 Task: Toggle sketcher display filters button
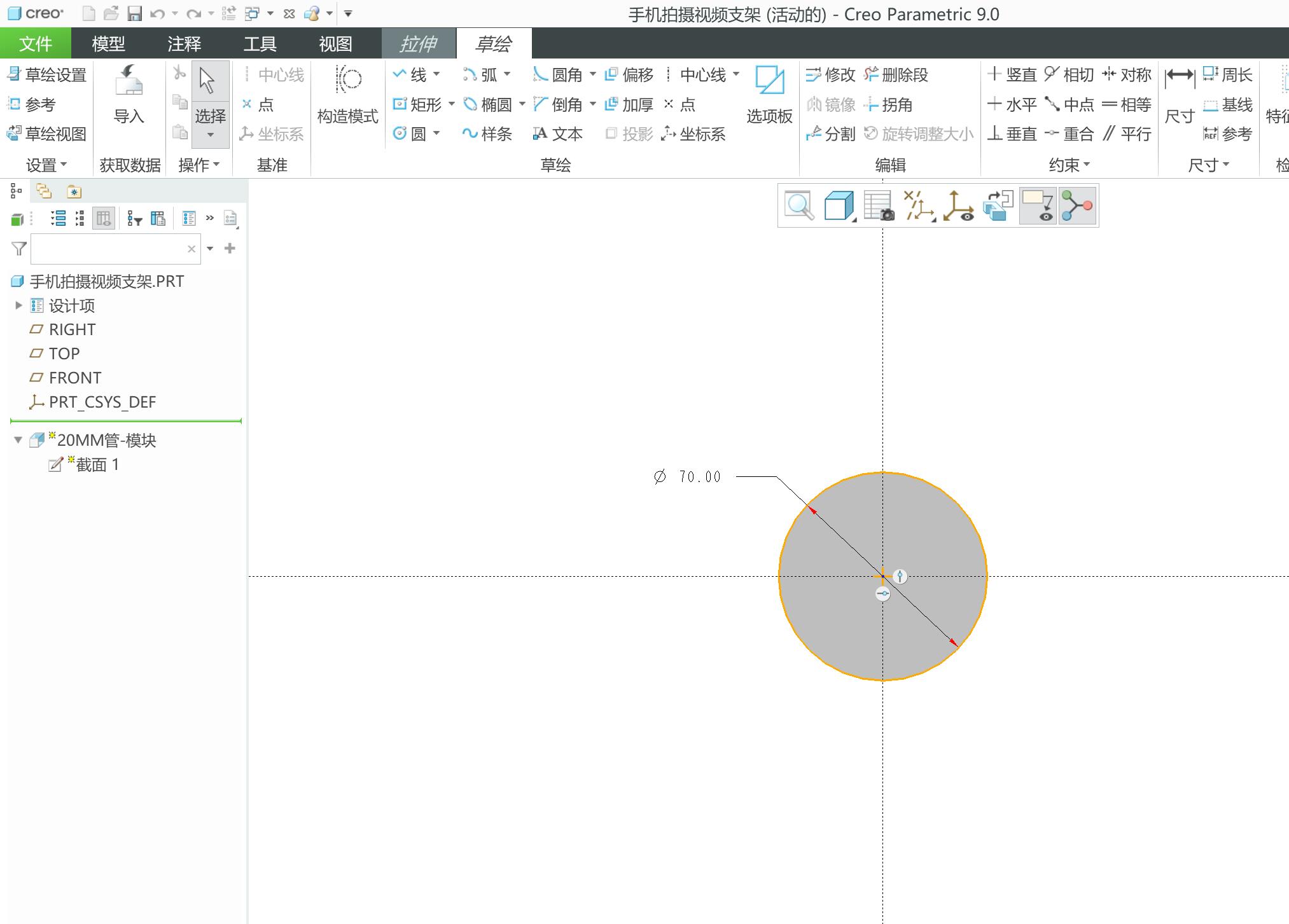tap(1038, 206)
